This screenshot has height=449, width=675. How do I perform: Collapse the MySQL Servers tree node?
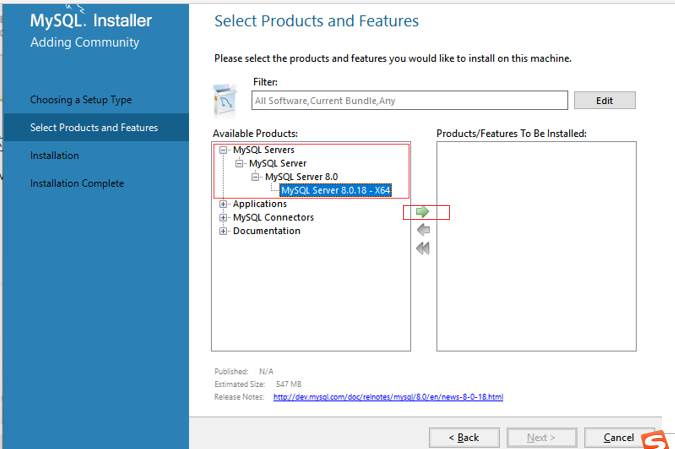point(223,150)
